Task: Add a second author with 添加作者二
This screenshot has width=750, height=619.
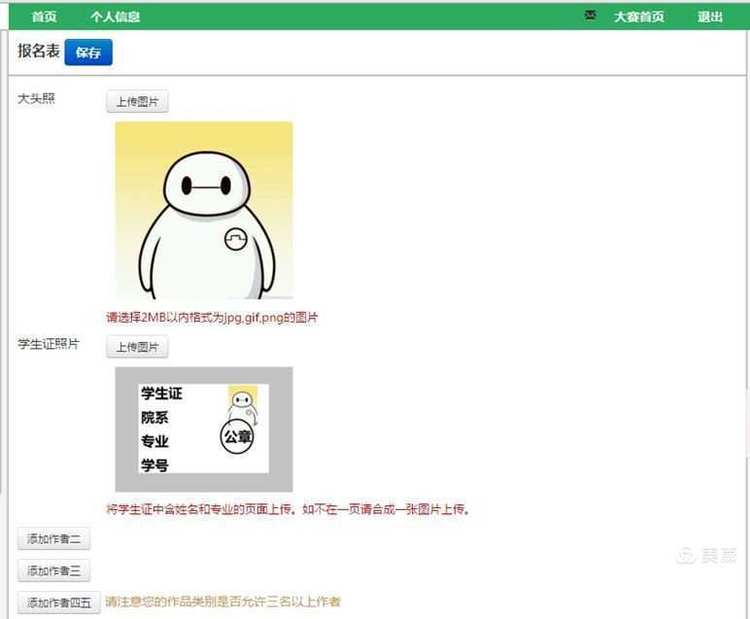Action: pos(54,539)
